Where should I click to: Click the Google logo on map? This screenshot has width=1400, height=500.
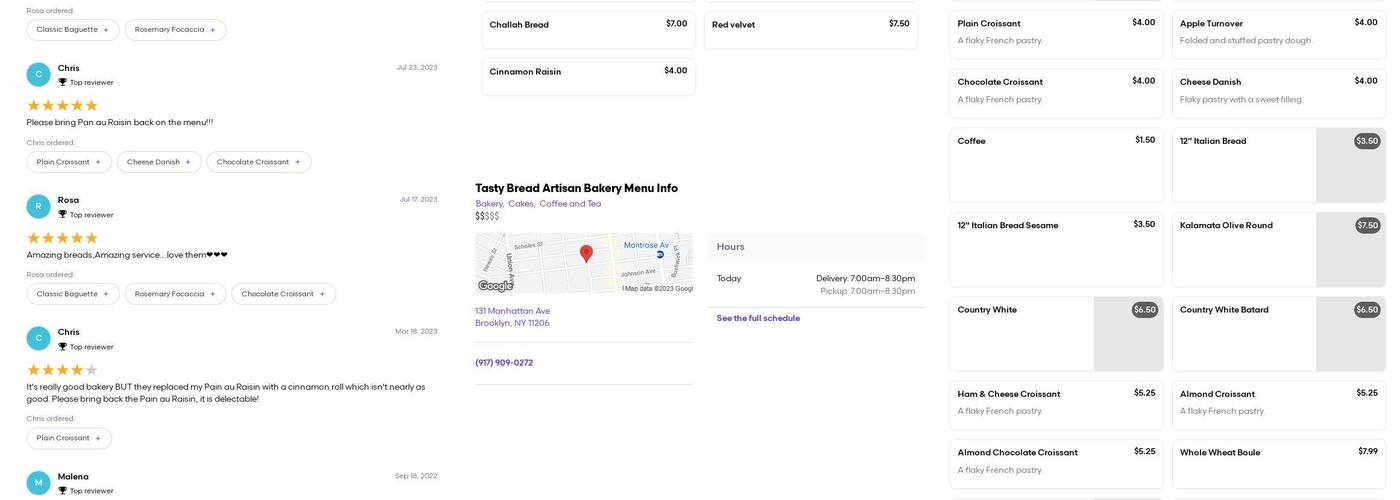pos(495,286)
